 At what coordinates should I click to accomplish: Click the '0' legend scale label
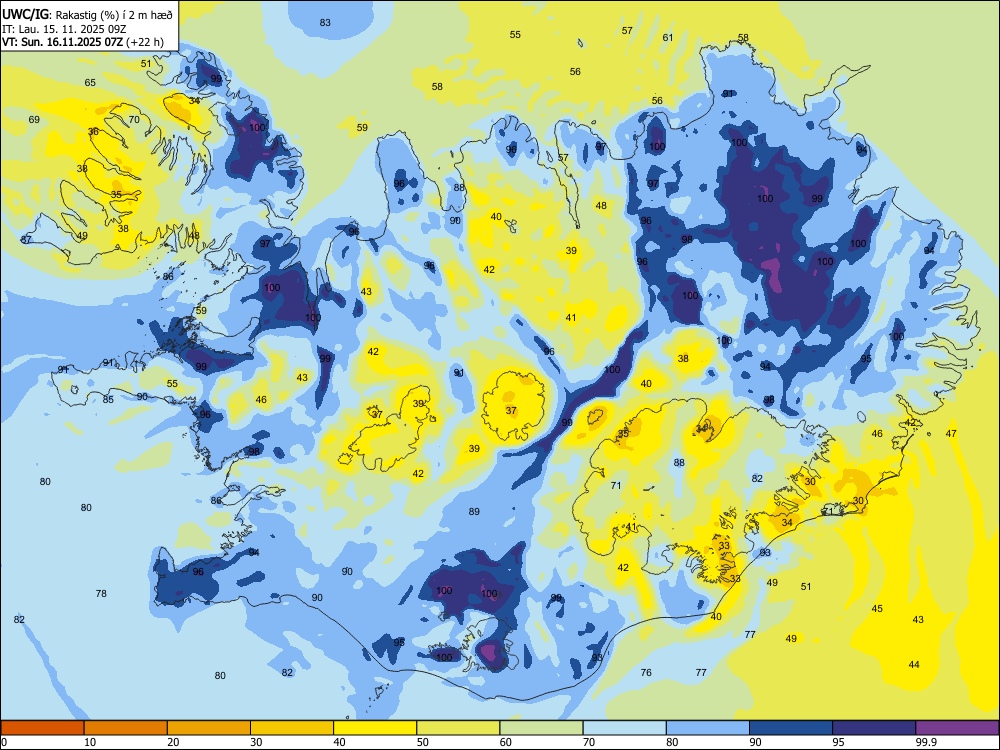tap(4, 742)
